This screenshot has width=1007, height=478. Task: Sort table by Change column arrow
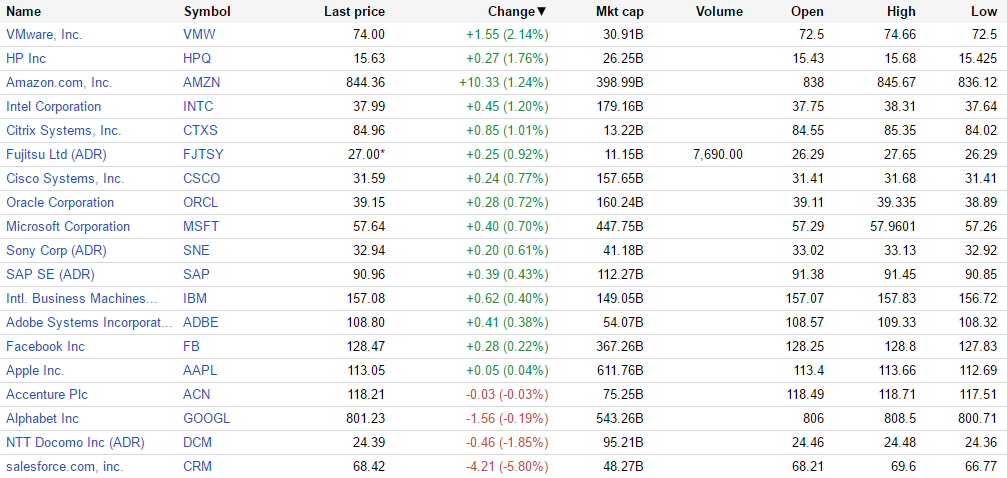point(542,12)
